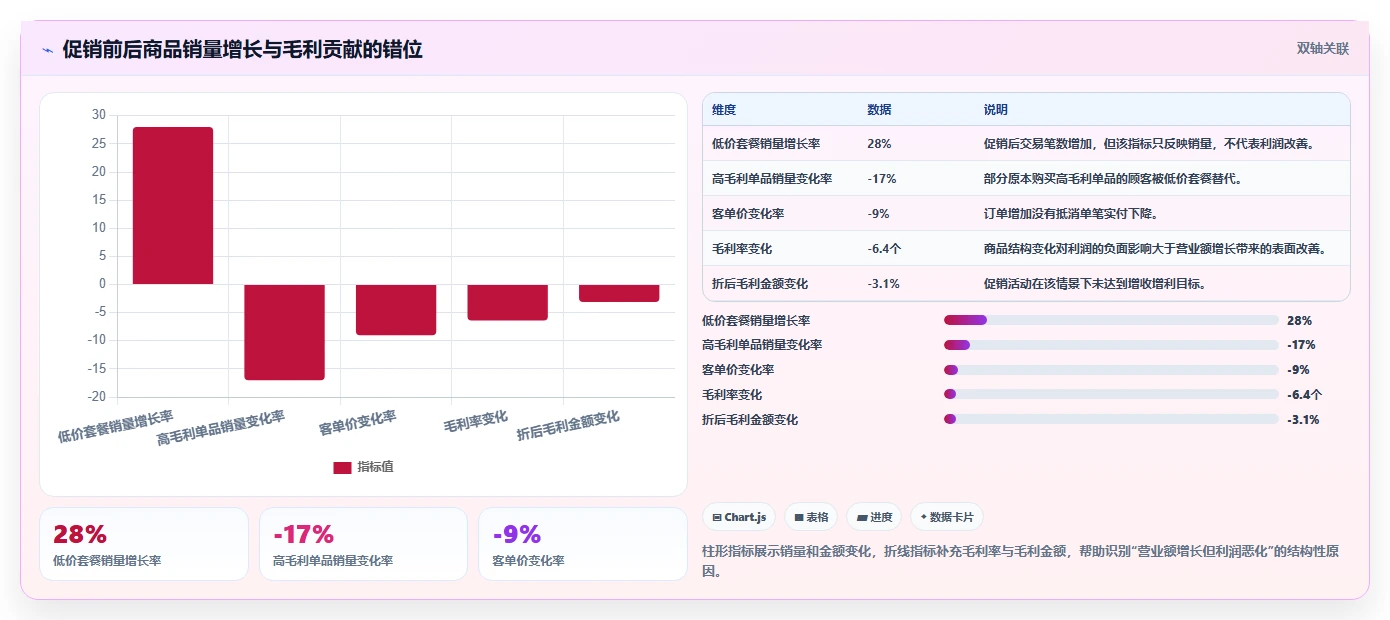1390x620 pixels.
Task: Select the table cell 客单价变化率
Action: pos(748,214)
